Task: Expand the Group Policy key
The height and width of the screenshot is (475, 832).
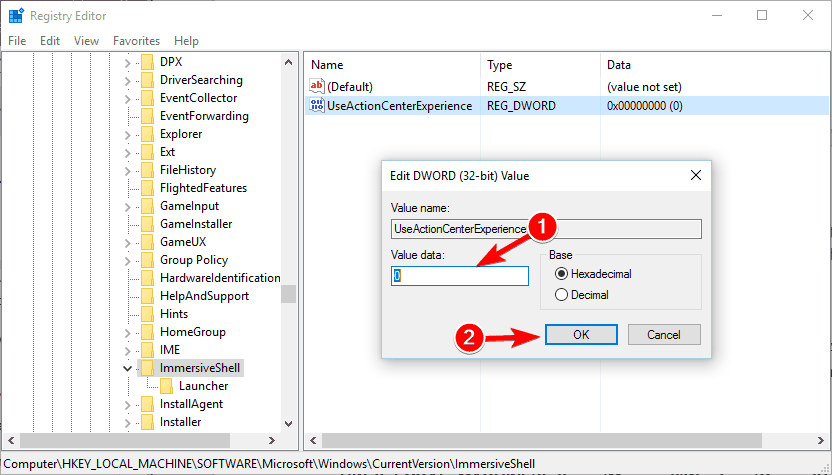Action: (x=127, y=262)
